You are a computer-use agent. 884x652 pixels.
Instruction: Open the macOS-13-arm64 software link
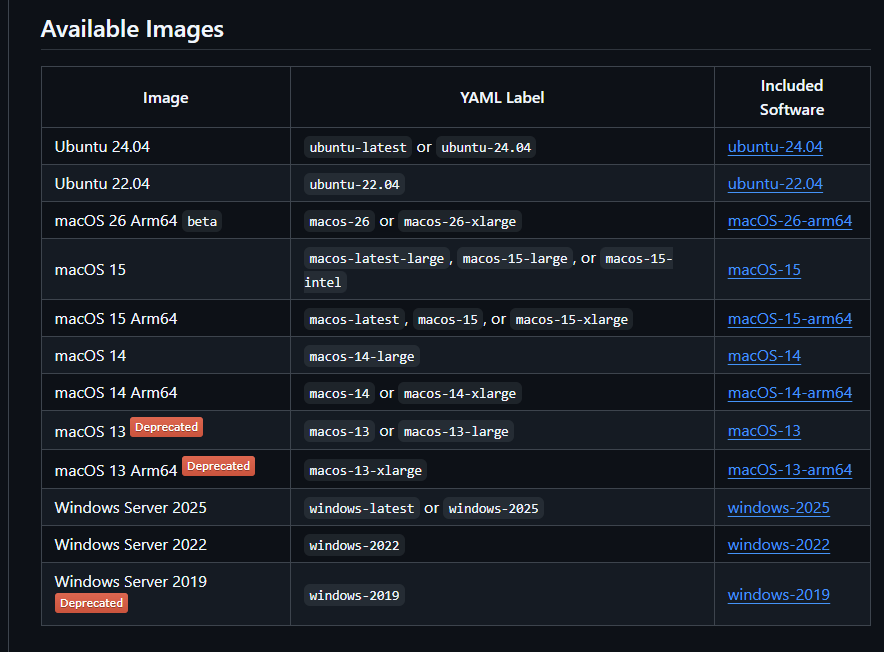789,470
